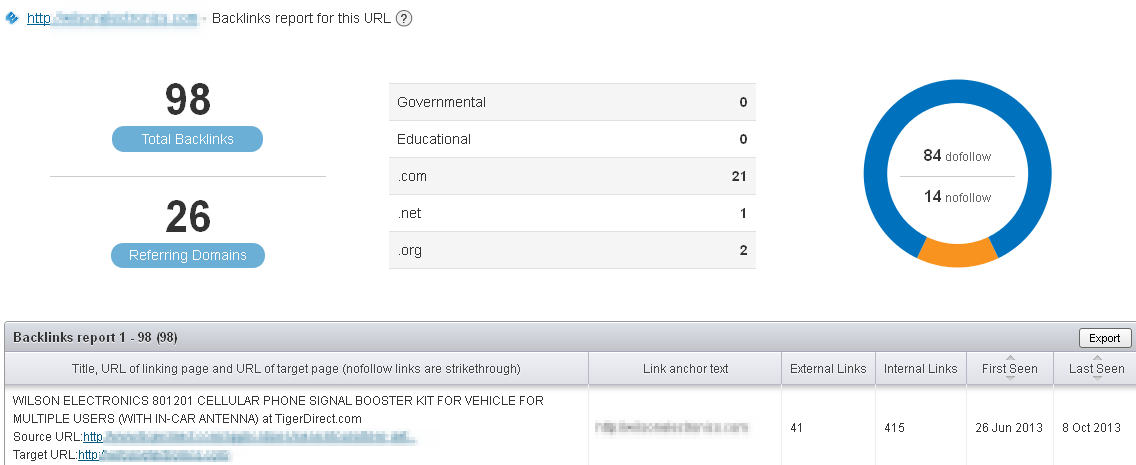Screen dimensions: 1136x465
Task: Click the Referring Domains badge
Action: coord(188,255)
